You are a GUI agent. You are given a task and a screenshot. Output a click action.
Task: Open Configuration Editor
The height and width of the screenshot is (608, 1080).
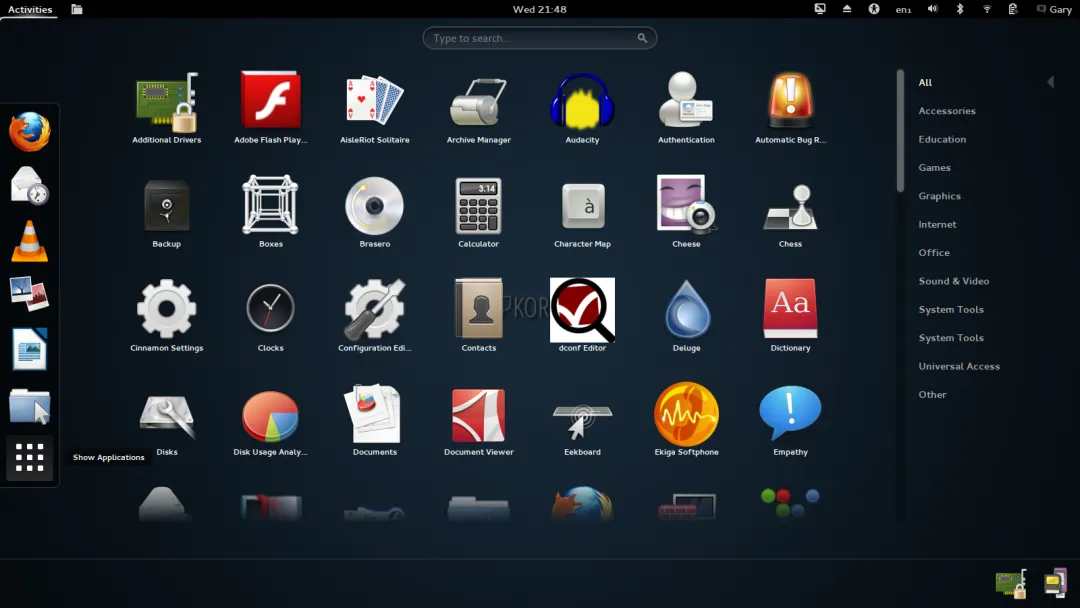[x=375, y=309]
